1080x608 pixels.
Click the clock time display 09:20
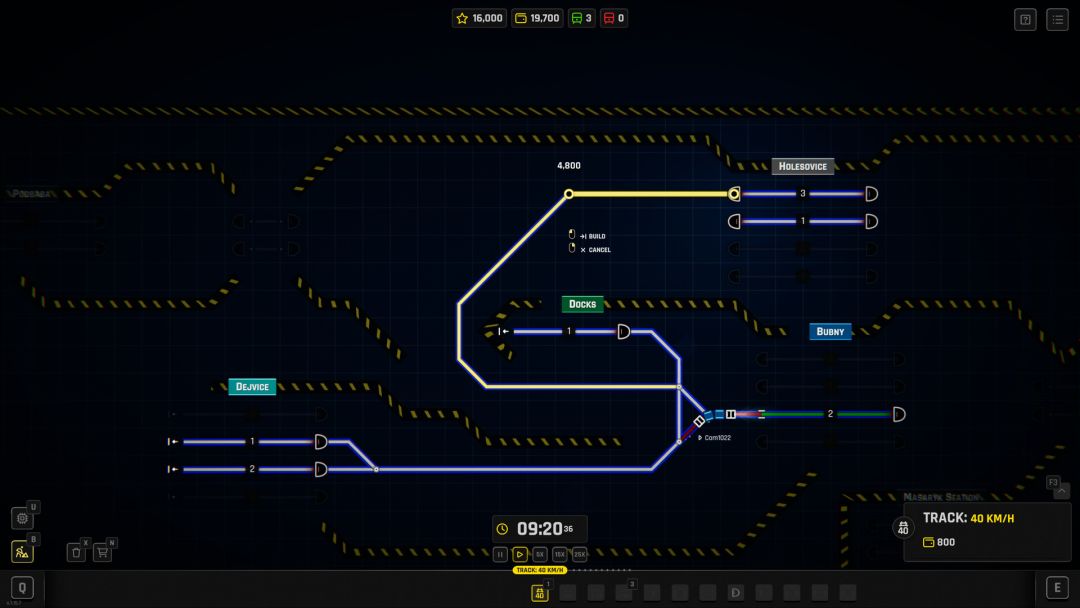pos(539,529)
